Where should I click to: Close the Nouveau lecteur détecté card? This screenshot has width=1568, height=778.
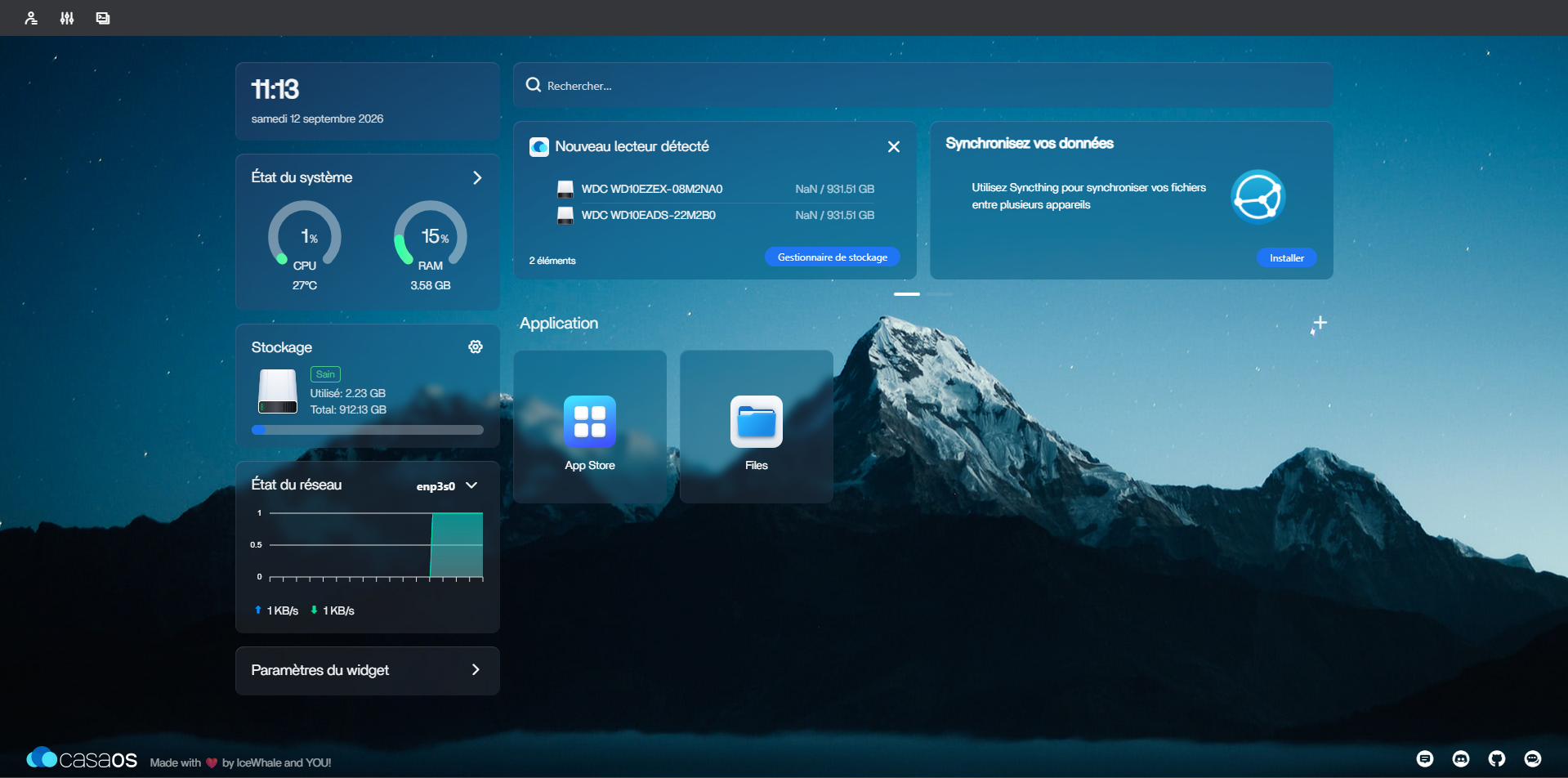click(894, 147)
